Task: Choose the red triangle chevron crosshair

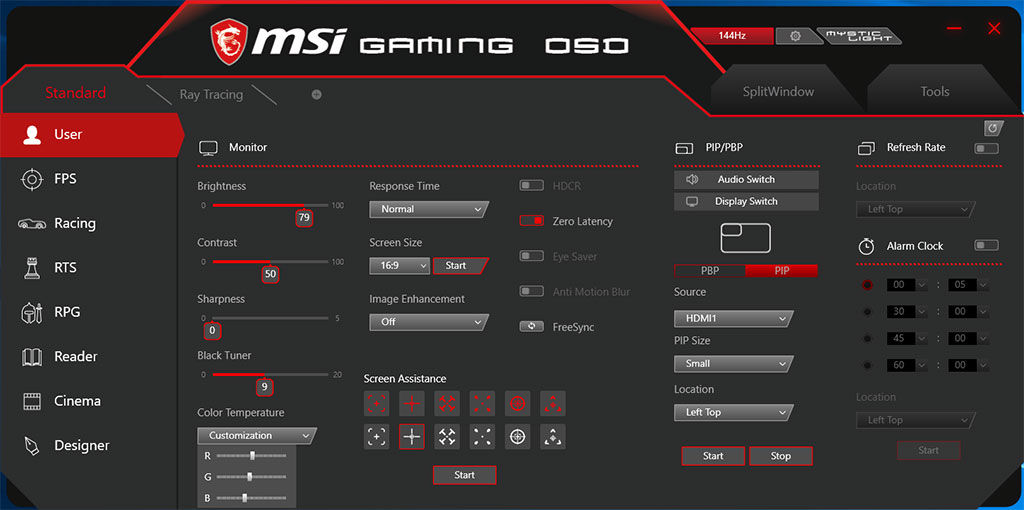Action: coord(552,404)
